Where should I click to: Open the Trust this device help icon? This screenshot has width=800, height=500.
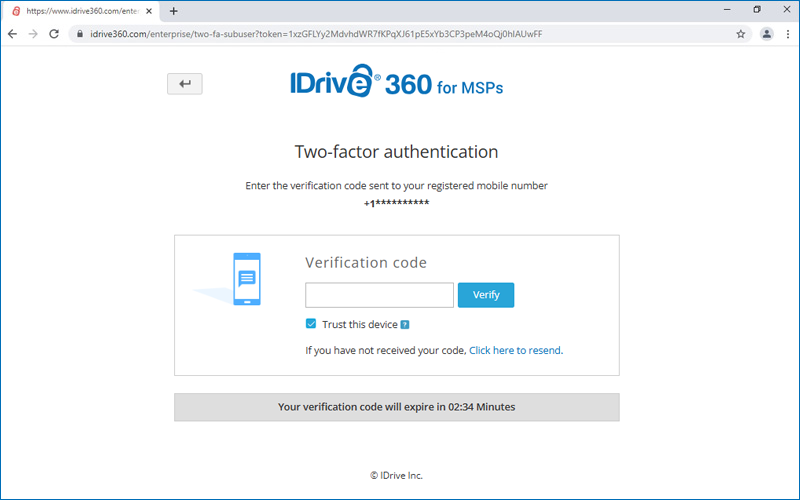click(405, 324)
